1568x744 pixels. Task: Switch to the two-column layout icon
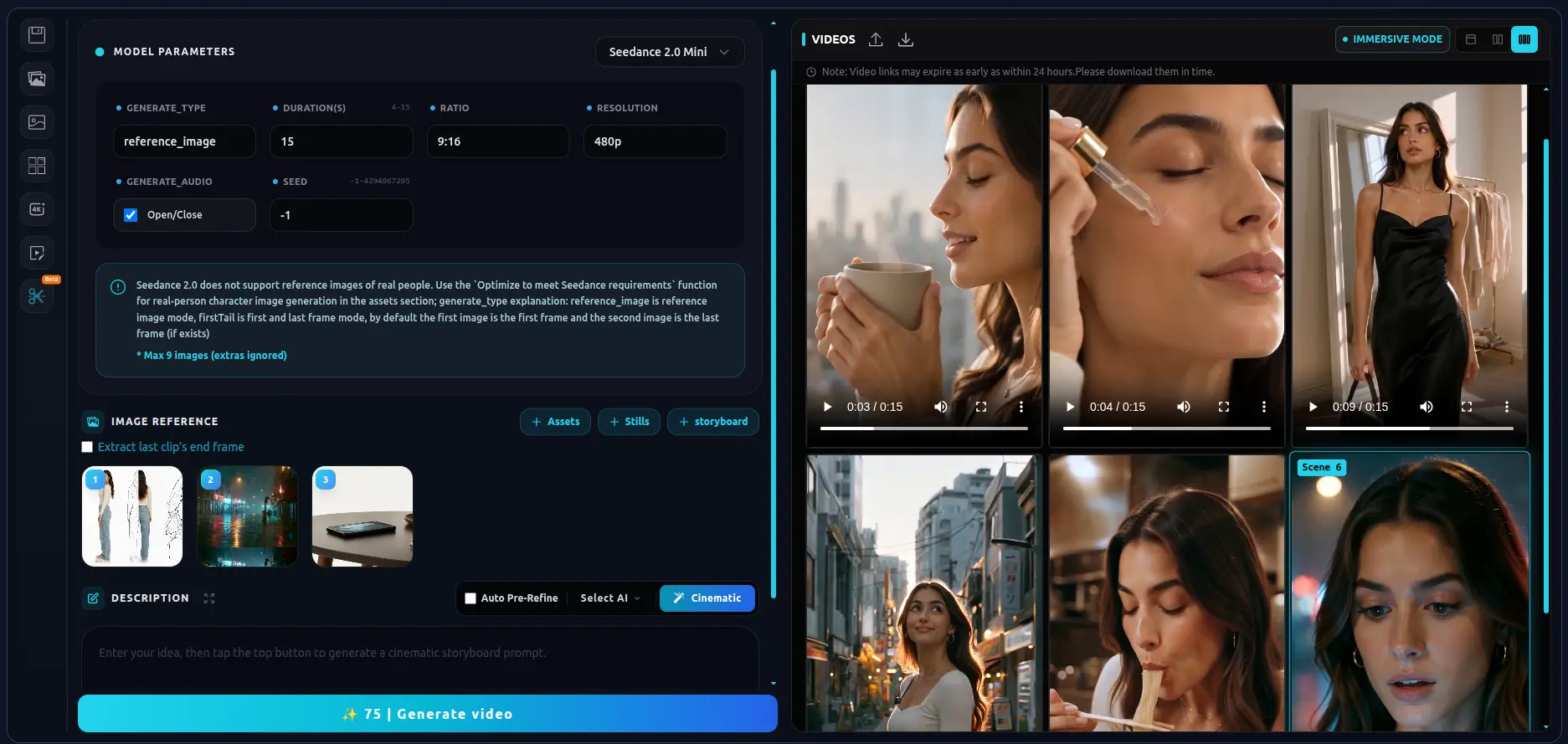(x=1498, y=39)
